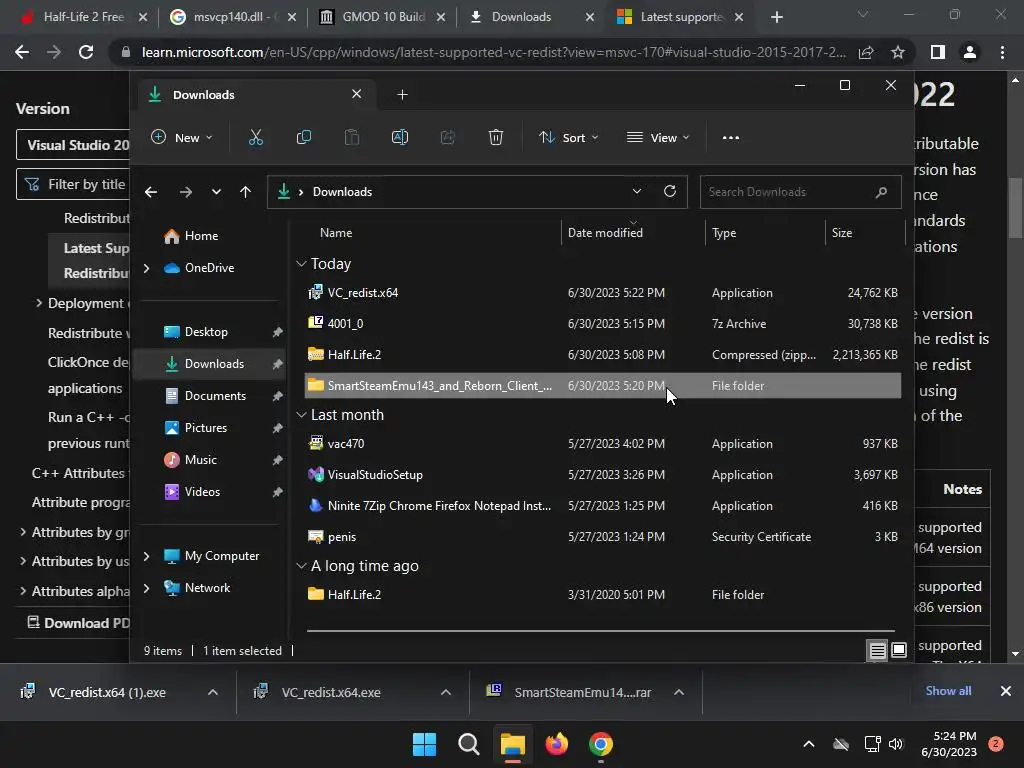Open the New dropdown in Explorer toolbar
Image resolution: width=1024 pixels, height=768 pixels.
(x=182, y=137)
